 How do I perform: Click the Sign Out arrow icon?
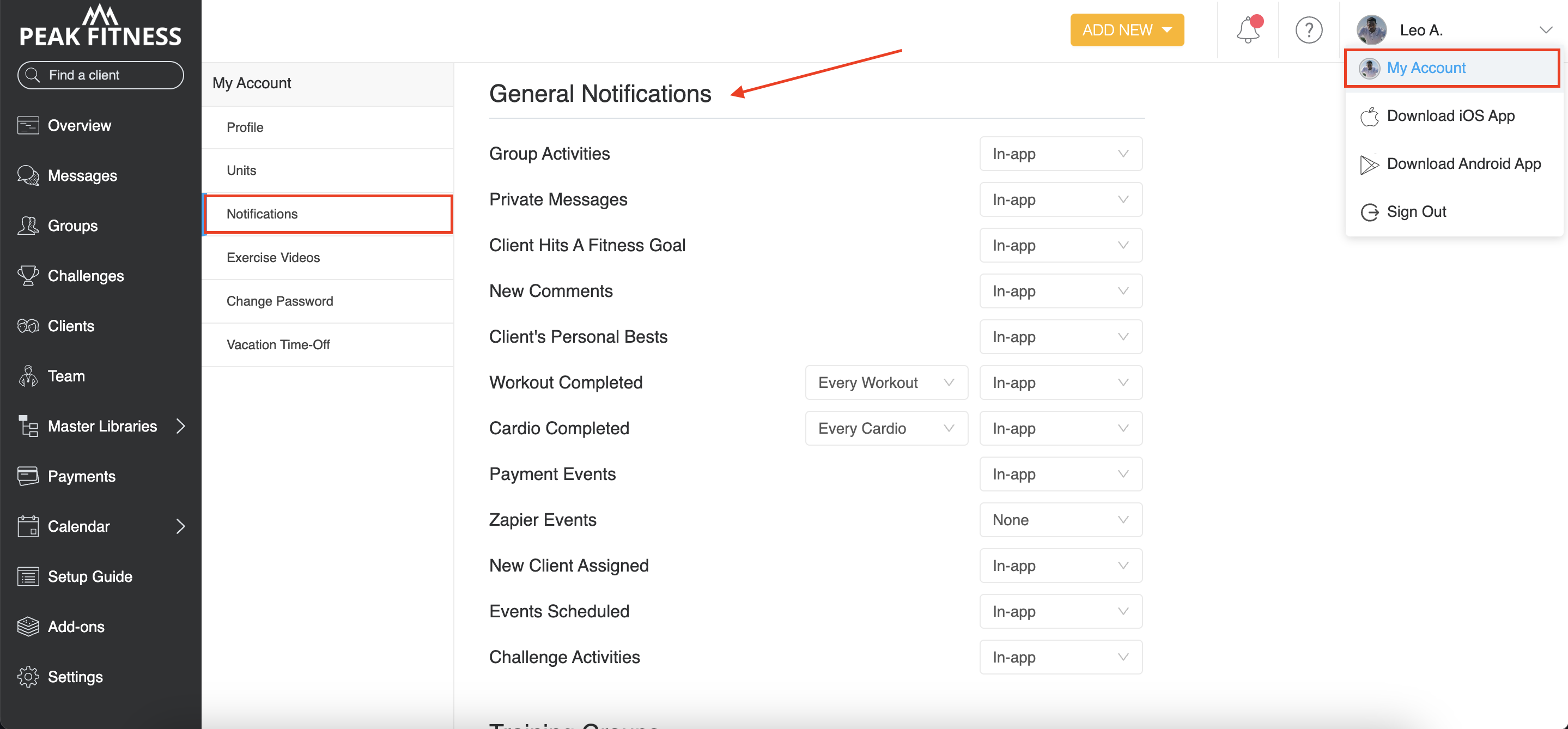click(x=1370, y=212)
